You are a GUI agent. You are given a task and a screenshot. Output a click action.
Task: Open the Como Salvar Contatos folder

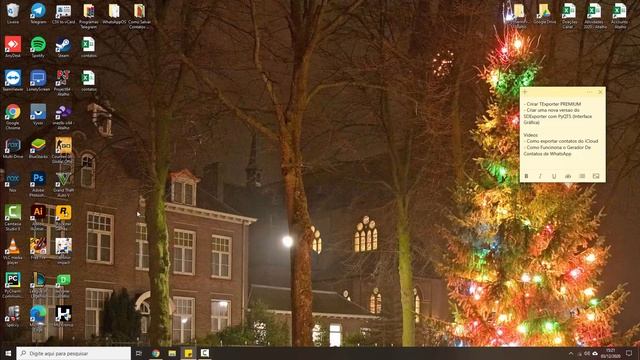click(139, 15)
